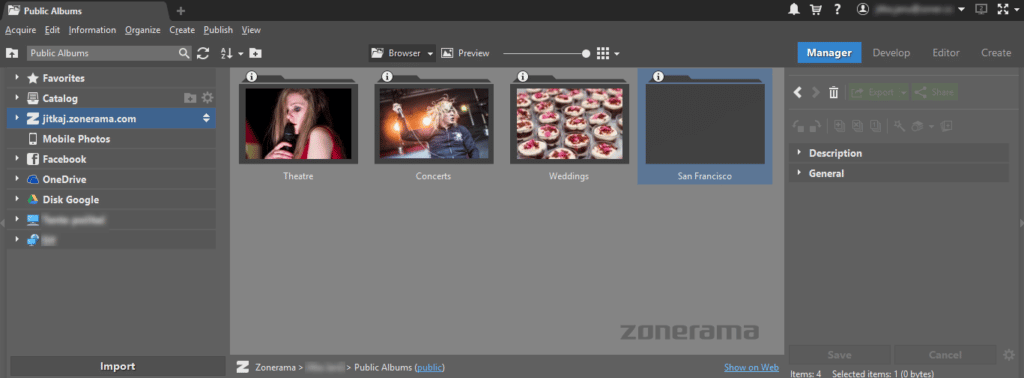Switch to the Create module
The width and height of the screenshot is (1024, 378).
996,53
